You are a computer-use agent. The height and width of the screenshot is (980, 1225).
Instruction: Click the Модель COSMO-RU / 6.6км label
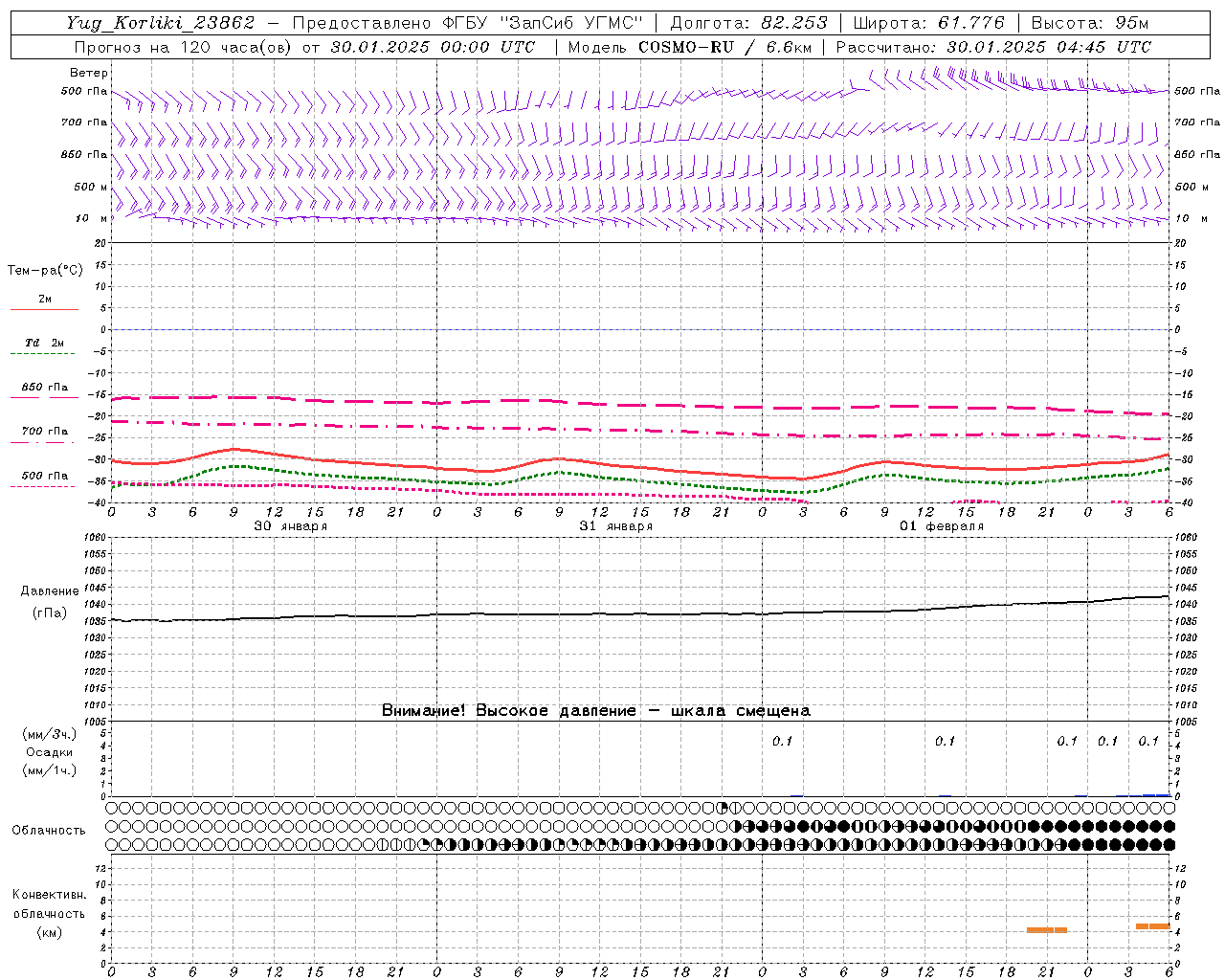tap(690, 47)
